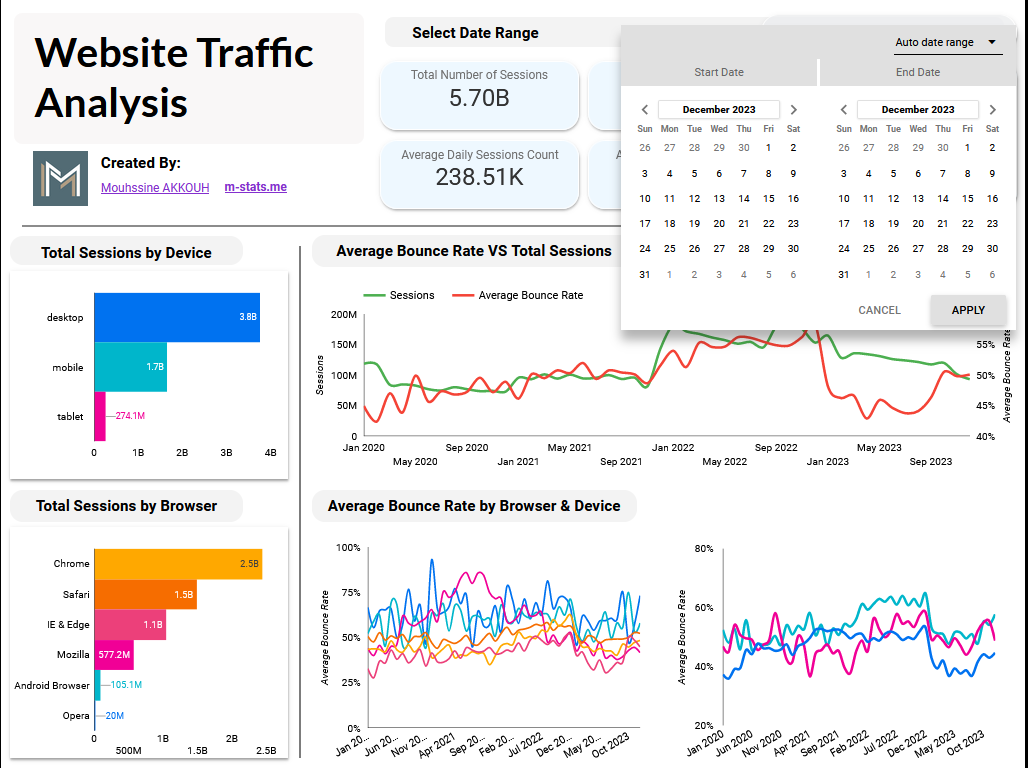The width and height of the screenshot is (1028, 768).
Task: Go to next month in Start Date calendar
Action: point(793,110)
